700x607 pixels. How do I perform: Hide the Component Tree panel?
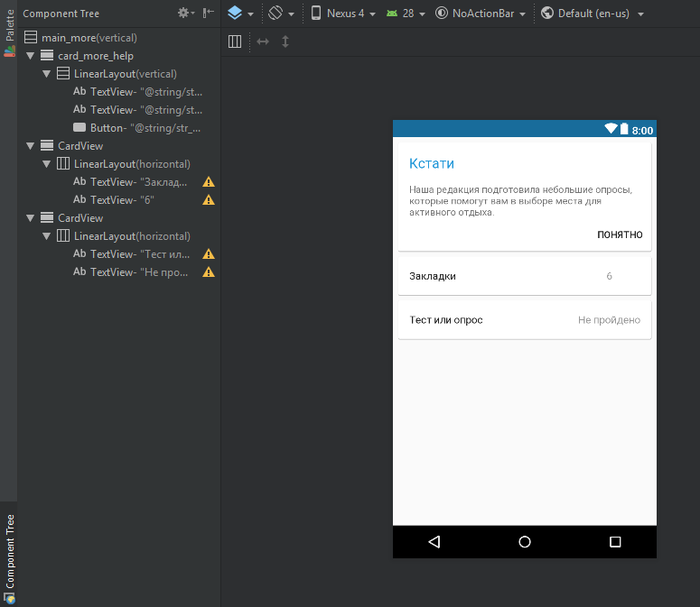pos(208,13)
